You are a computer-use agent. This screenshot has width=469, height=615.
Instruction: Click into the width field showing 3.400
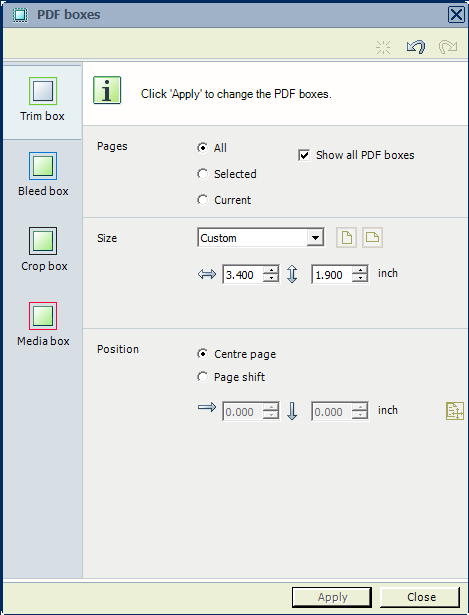[243, 275]
